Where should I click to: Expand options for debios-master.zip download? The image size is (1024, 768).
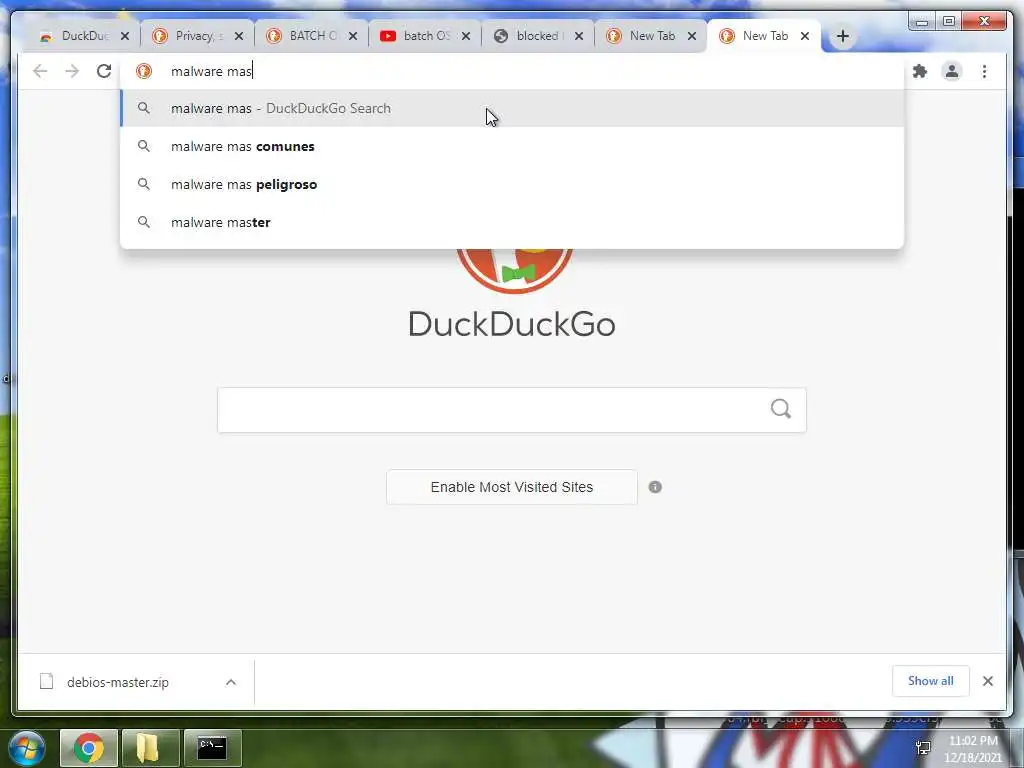(231, 682)
